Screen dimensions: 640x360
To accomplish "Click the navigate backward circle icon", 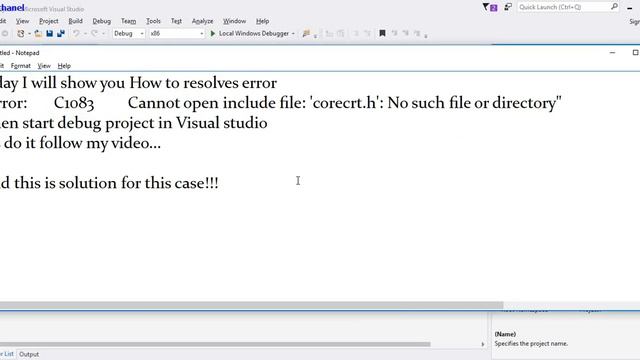I will coord(4,33).
